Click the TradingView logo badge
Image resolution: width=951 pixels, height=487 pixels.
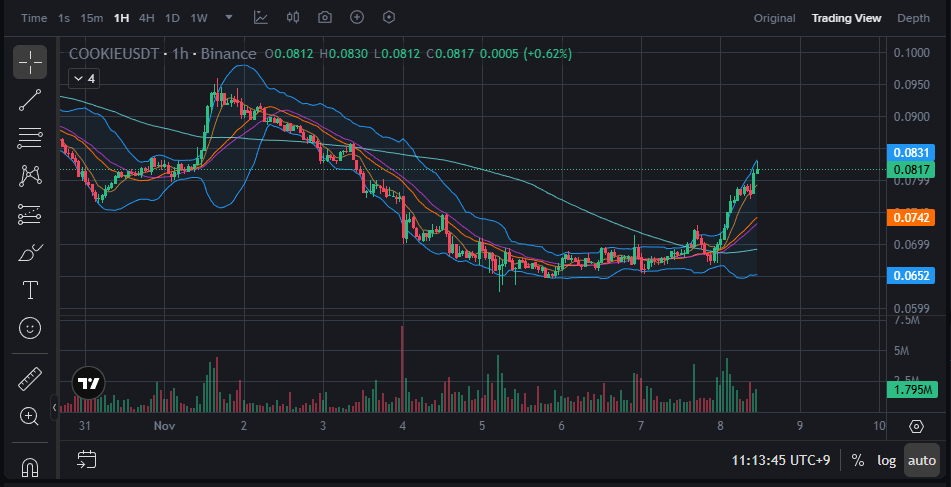point(89,383)
